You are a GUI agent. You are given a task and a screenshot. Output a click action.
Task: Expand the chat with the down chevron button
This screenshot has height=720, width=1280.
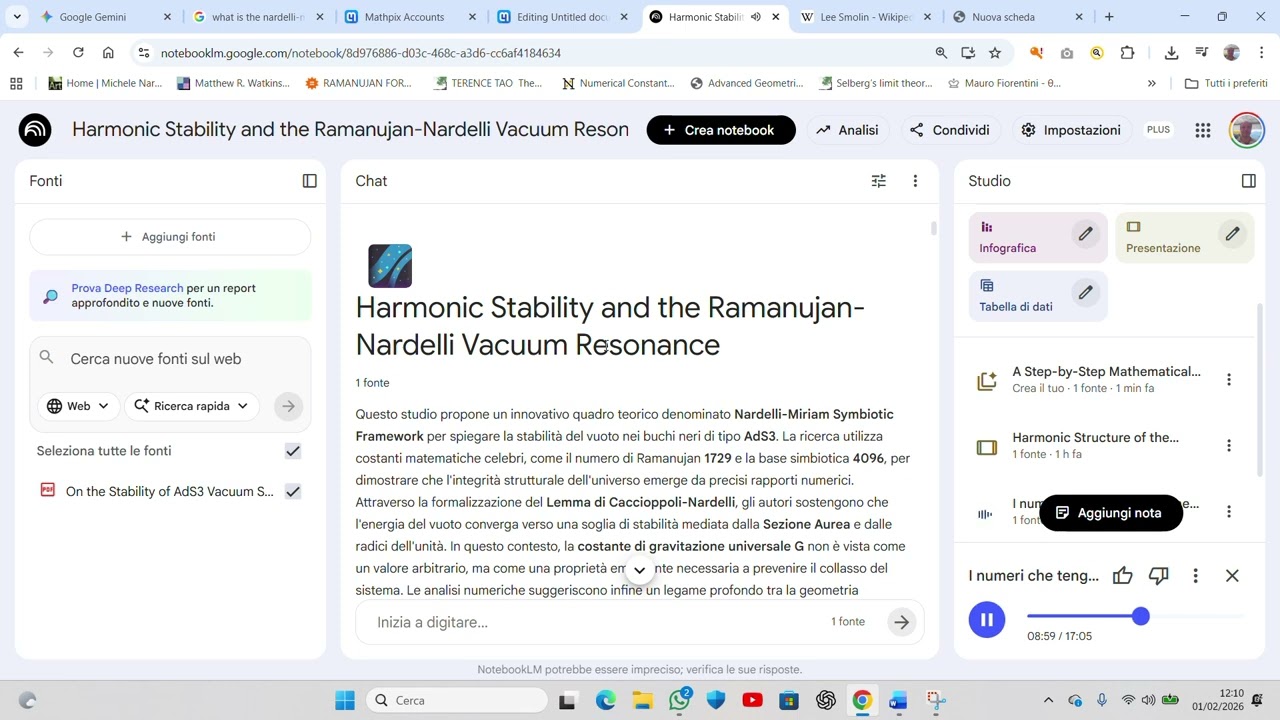click(640, 570)
